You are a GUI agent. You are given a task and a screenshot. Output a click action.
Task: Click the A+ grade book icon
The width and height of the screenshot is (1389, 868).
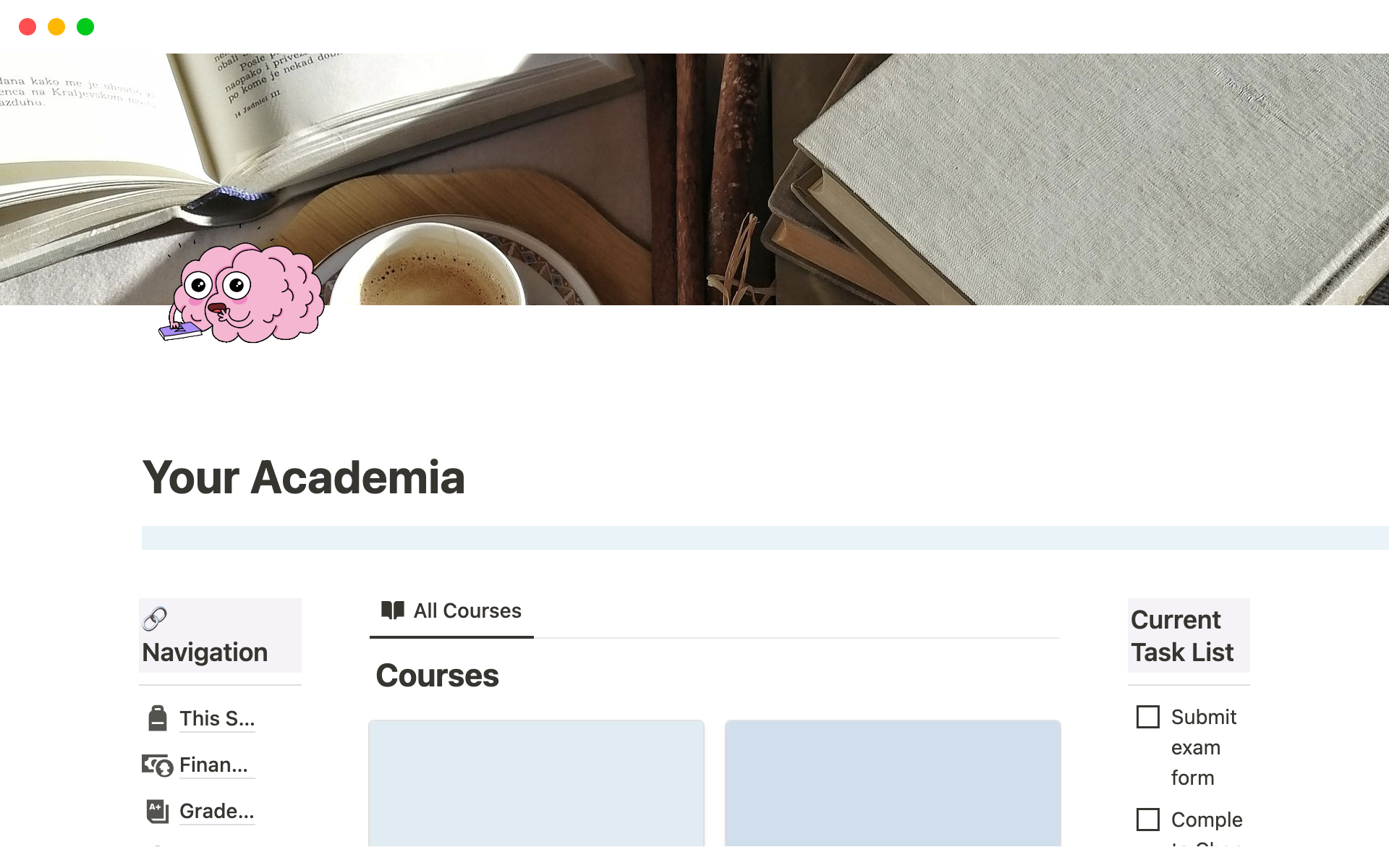click(157, 811)
